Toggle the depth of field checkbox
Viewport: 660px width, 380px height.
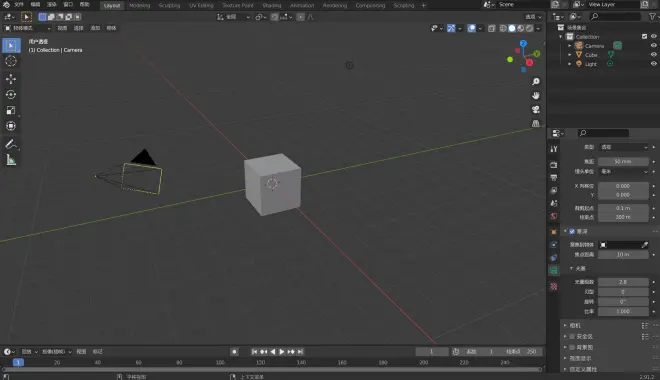click(572, 231)
